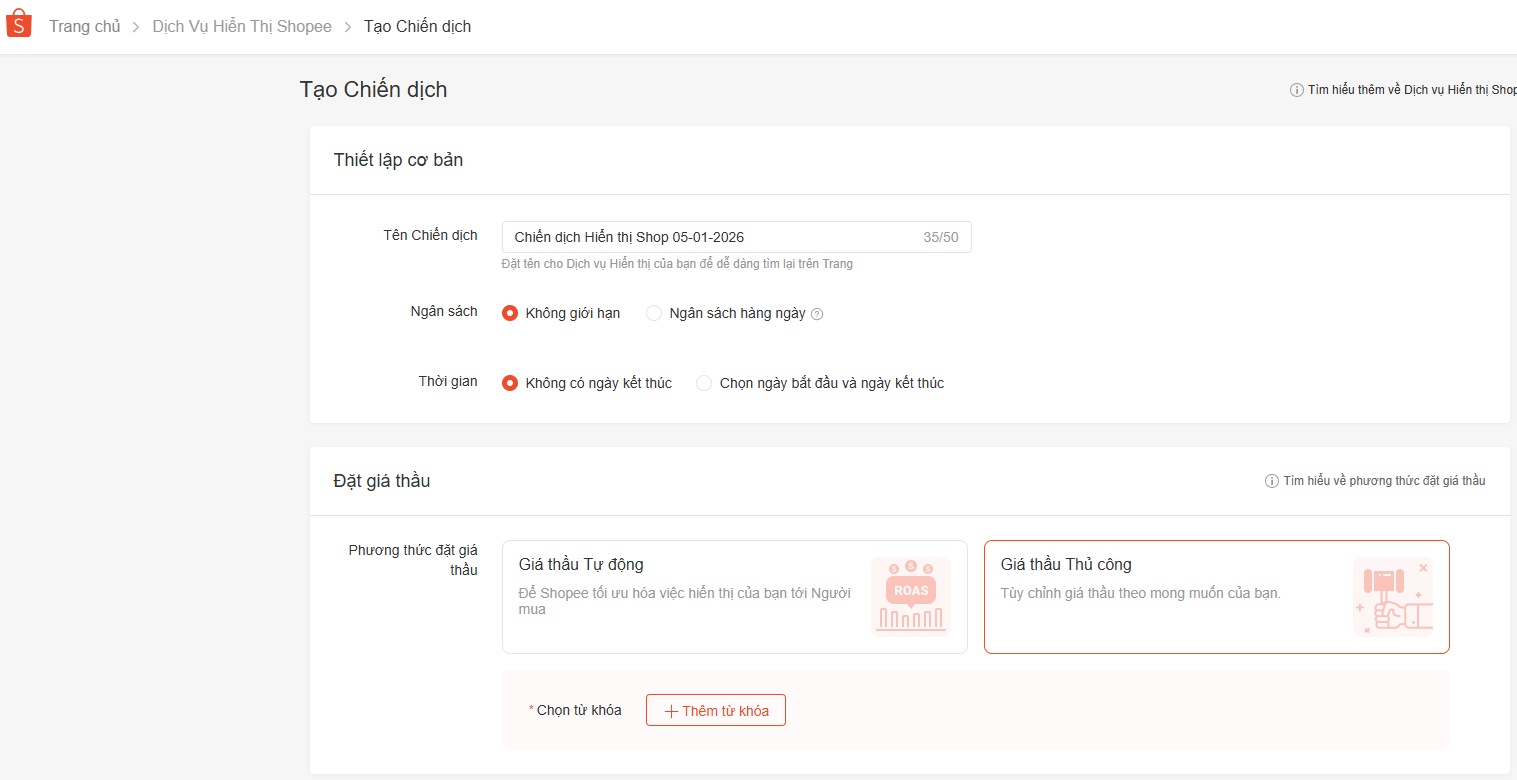Select the Giá thầu Tự động title

(581, 565)
